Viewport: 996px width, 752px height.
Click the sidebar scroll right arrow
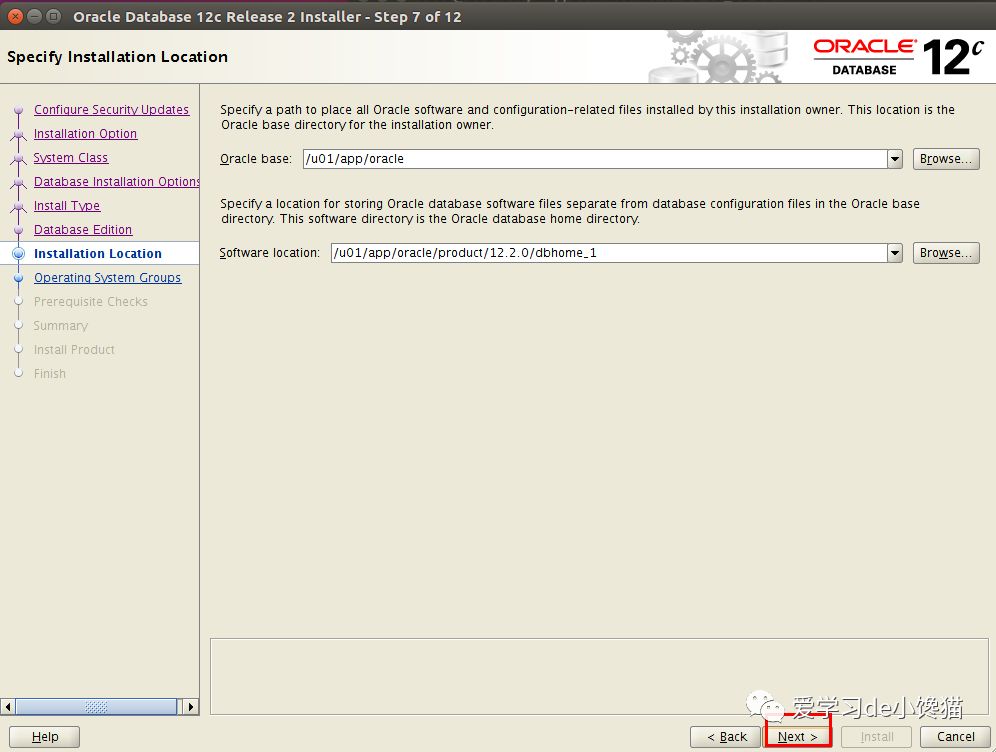[190, 706]
